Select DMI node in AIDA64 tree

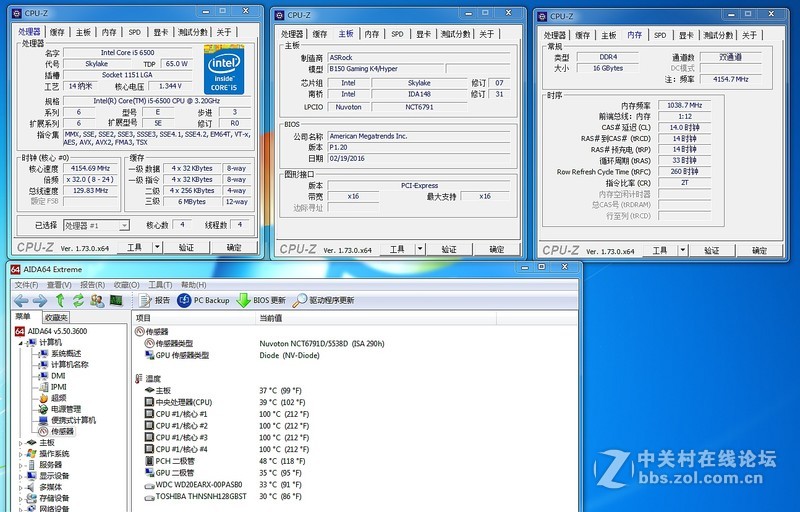[58, 376]
